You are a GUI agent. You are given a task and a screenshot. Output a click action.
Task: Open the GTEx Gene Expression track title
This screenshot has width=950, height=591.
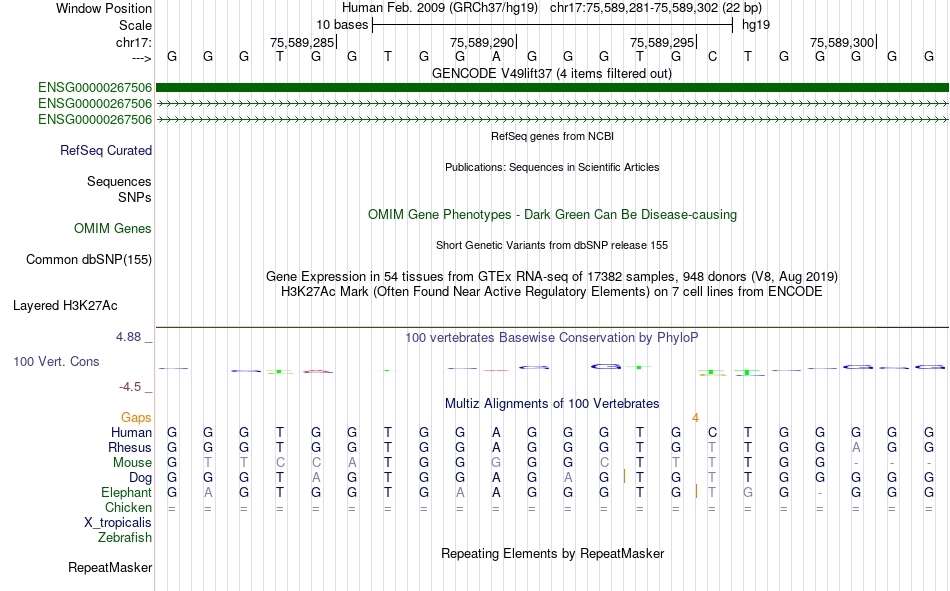(552, 276)
